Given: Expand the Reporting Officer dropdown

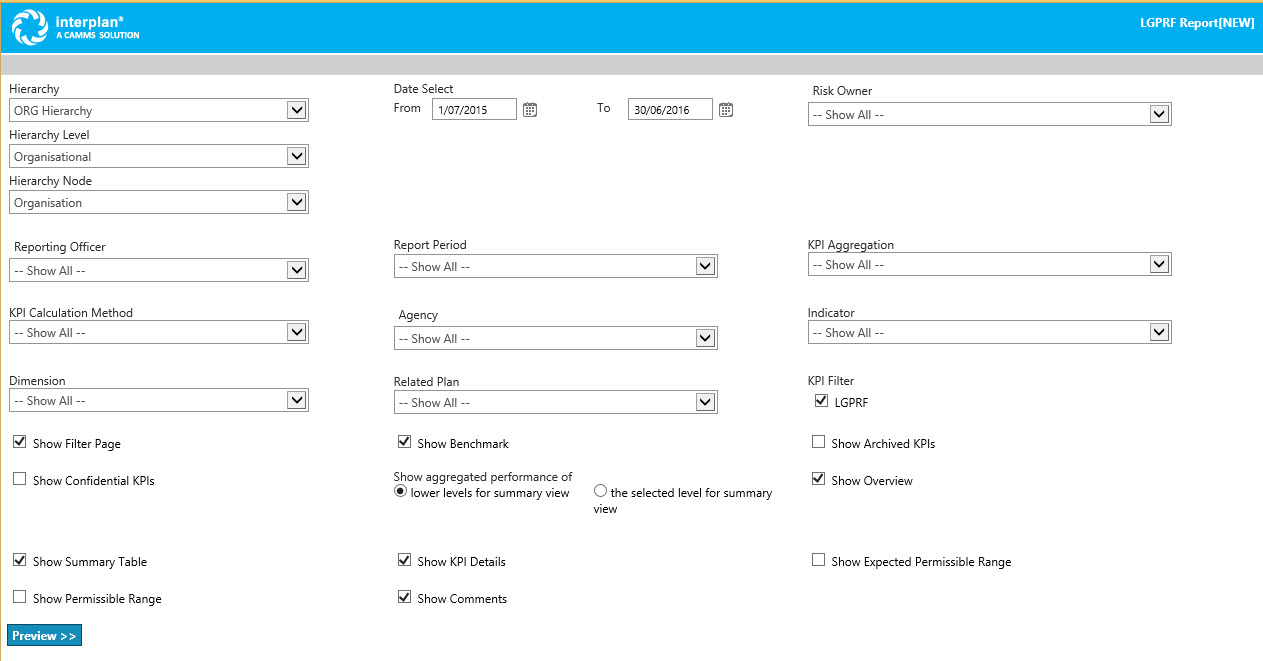Looking at the screenshot, I should tap(159, 270).
